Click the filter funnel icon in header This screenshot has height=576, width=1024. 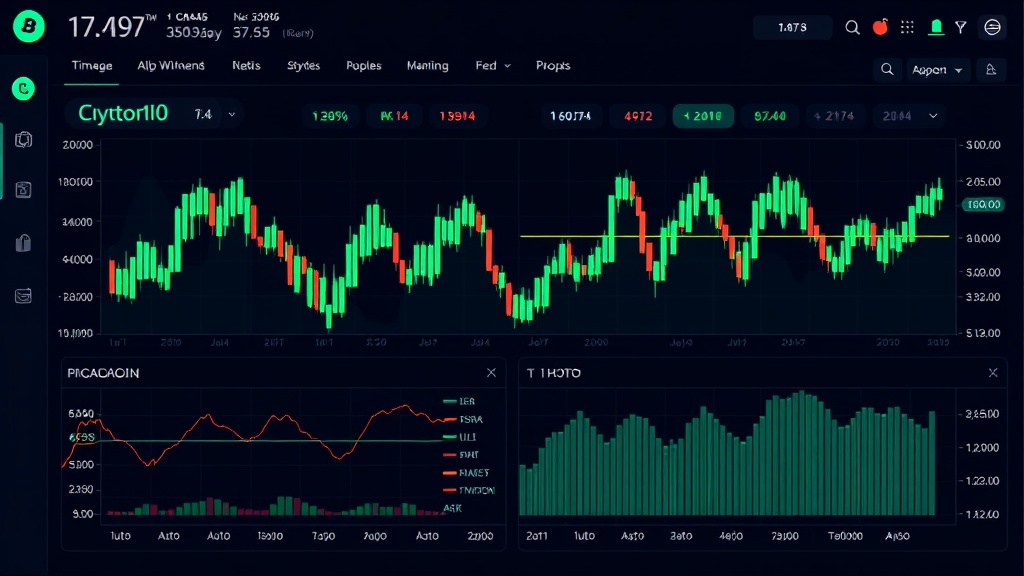click(961, 27)
